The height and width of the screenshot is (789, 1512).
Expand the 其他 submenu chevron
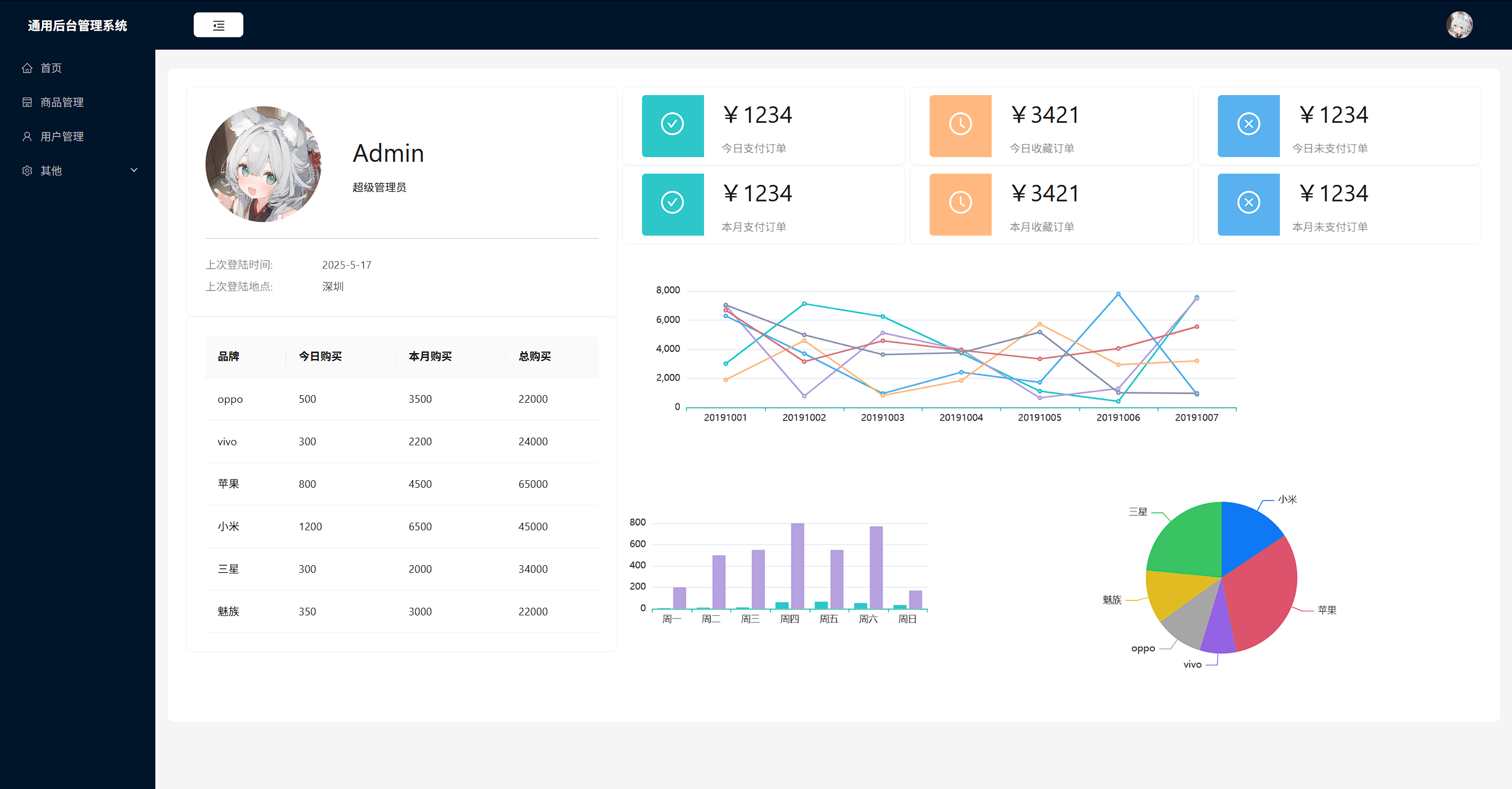(x=134, y=170)
